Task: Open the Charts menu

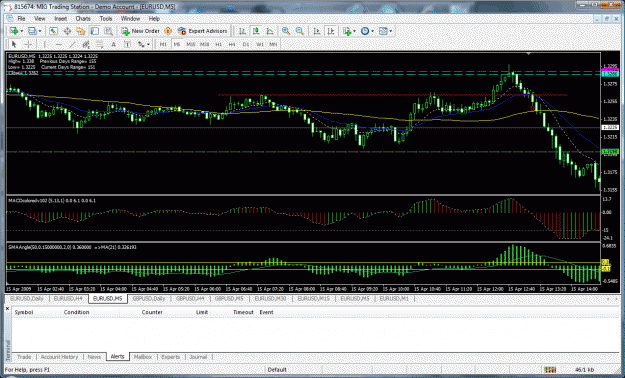Action: click(83, 19)
